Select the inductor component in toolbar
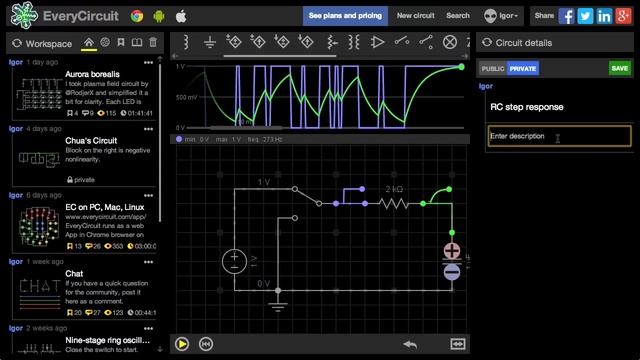 point(186,42)
